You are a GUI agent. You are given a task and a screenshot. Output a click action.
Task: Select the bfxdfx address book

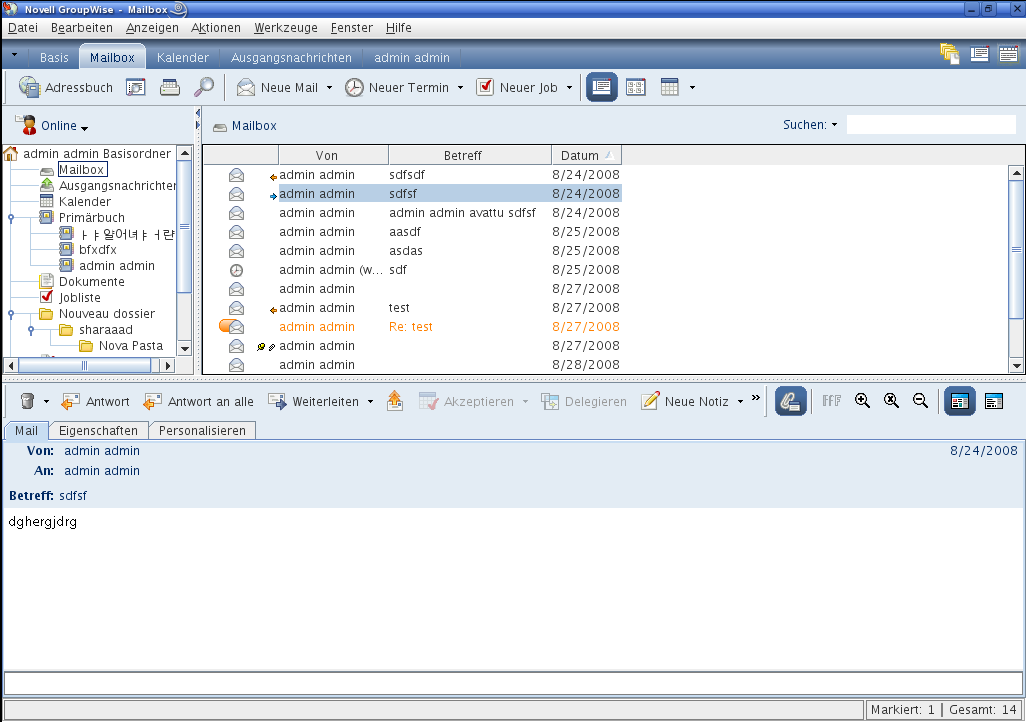point(97,249)
